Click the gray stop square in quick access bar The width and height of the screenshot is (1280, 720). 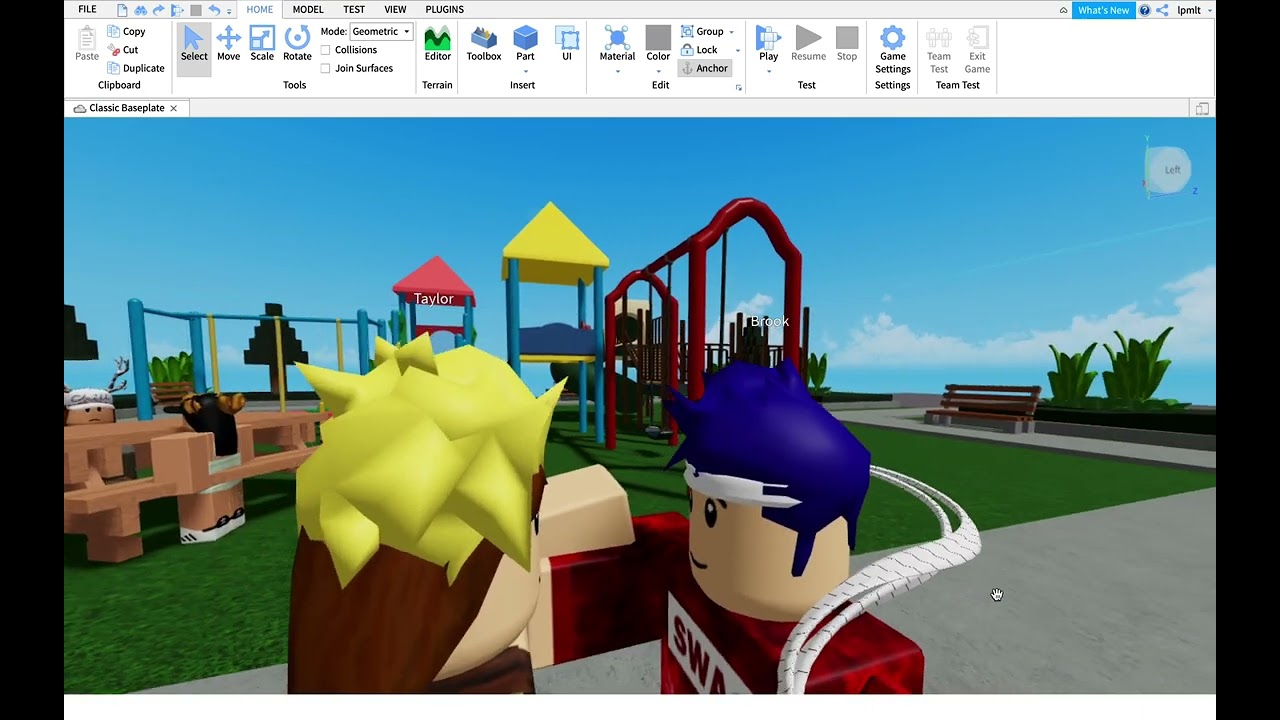196,10
